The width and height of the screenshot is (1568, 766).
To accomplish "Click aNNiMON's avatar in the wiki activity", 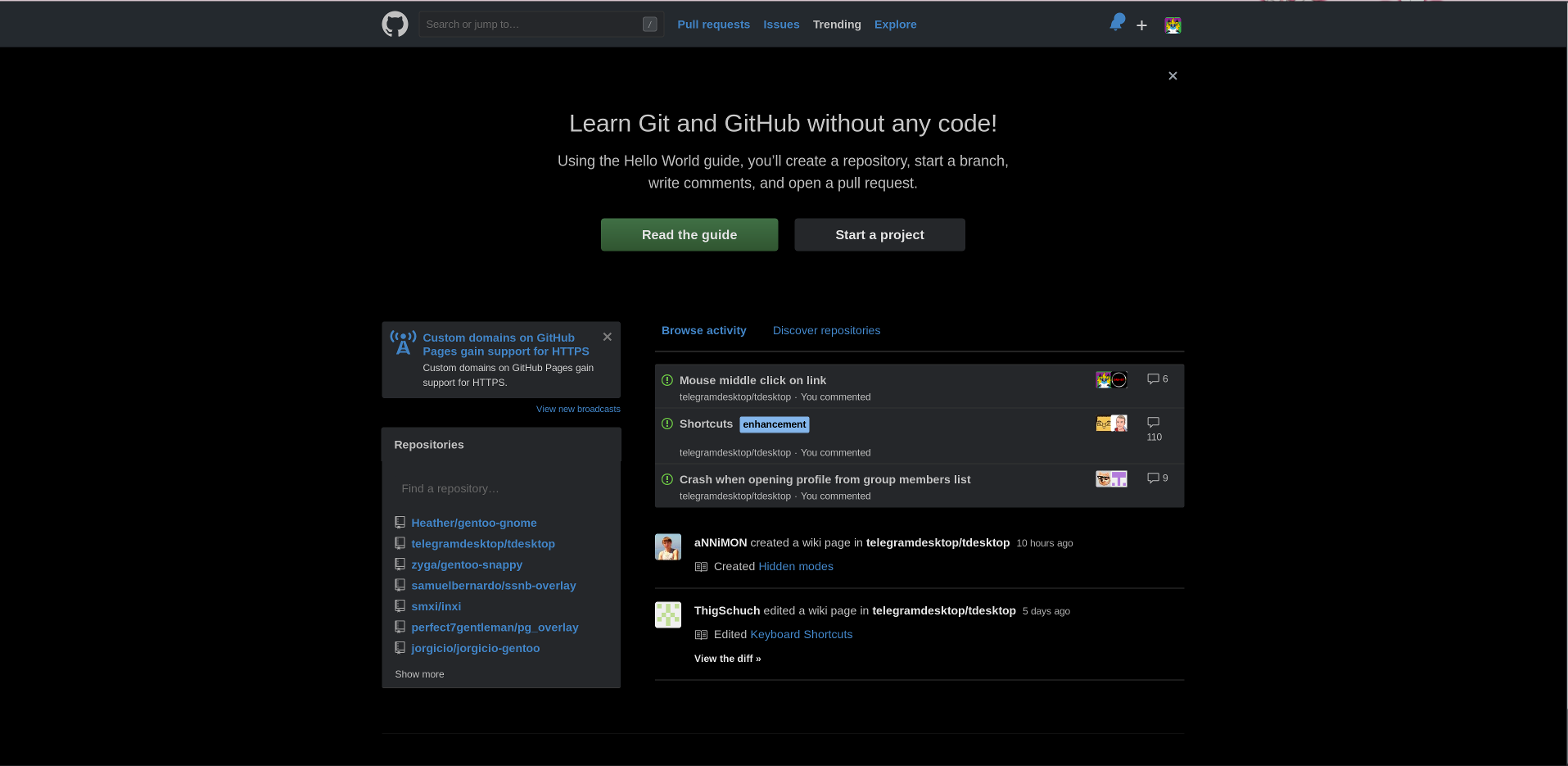I will point(667,546).
